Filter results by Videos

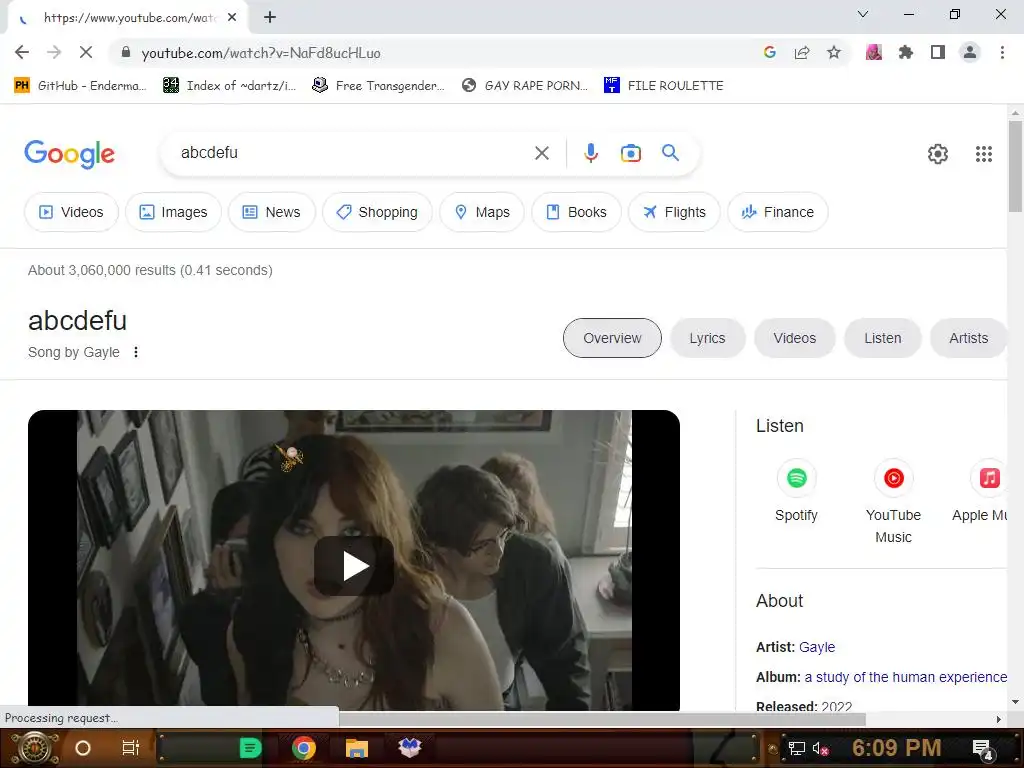point(71,212)
